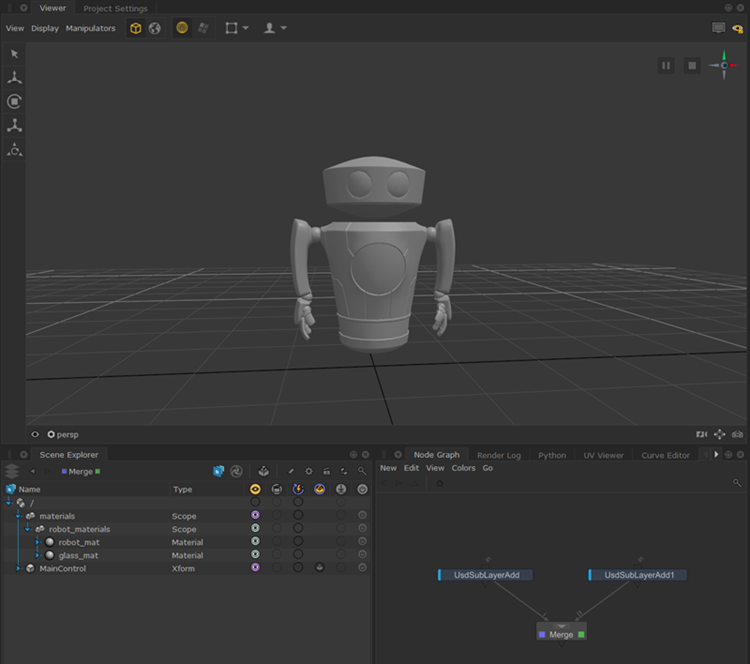
Task: Click the monitor icon at viewer top right
Action: [718, 28]
